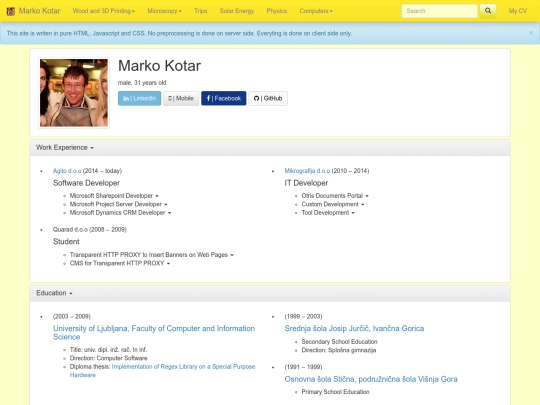Open the Facebook profile button

click(x=224, y=98)
